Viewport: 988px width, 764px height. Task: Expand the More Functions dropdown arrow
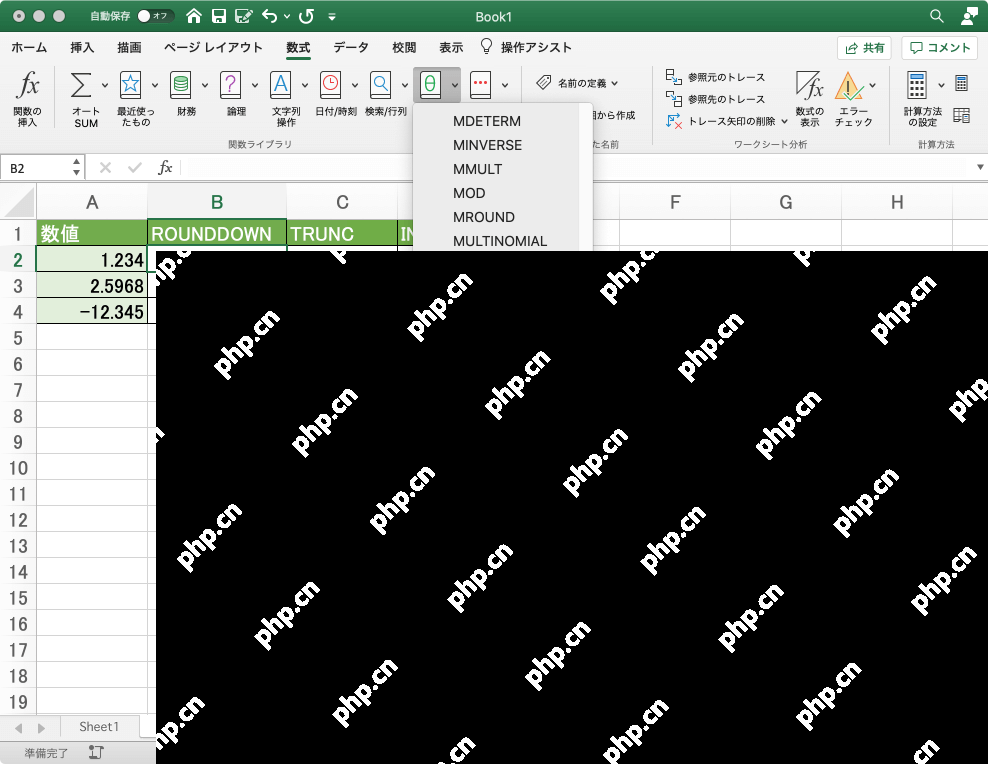(x=505, y=85)
